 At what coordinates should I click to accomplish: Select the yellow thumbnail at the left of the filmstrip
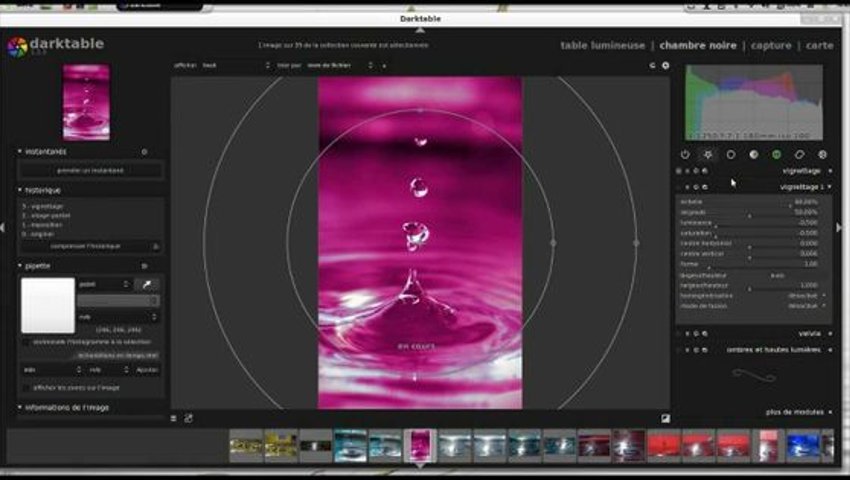246,446
